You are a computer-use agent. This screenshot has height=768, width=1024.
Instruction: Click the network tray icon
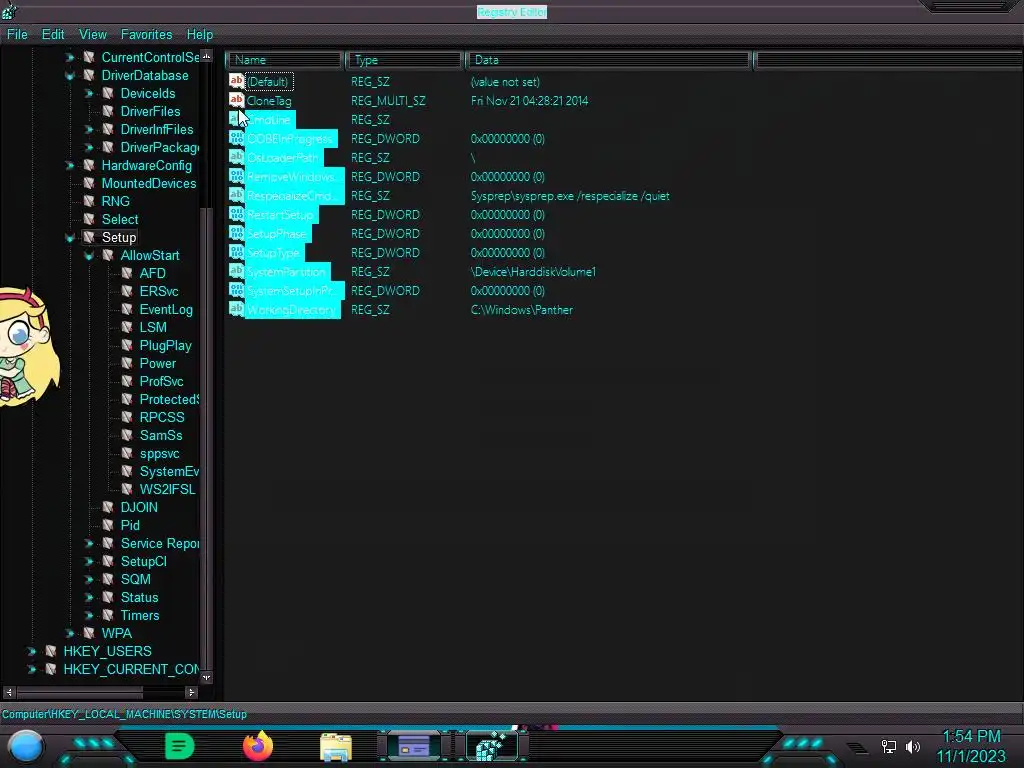[888, 746]
